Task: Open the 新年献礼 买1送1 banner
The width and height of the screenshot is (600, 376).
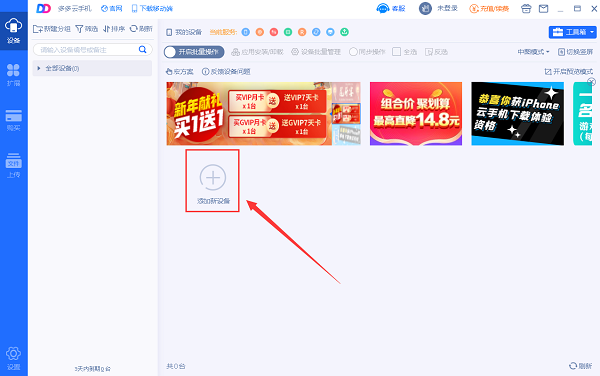Action: pyautogui.click(x=249, y=114)
